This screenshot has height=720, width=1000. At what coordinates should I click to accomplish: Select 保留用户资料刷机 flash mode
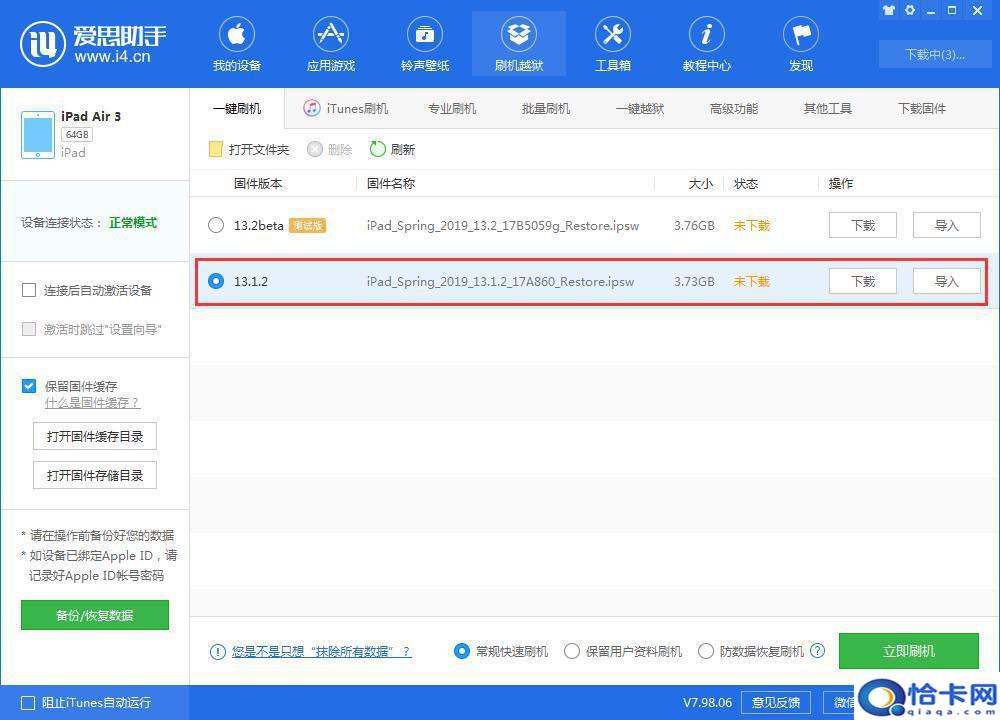pos(572,651)
